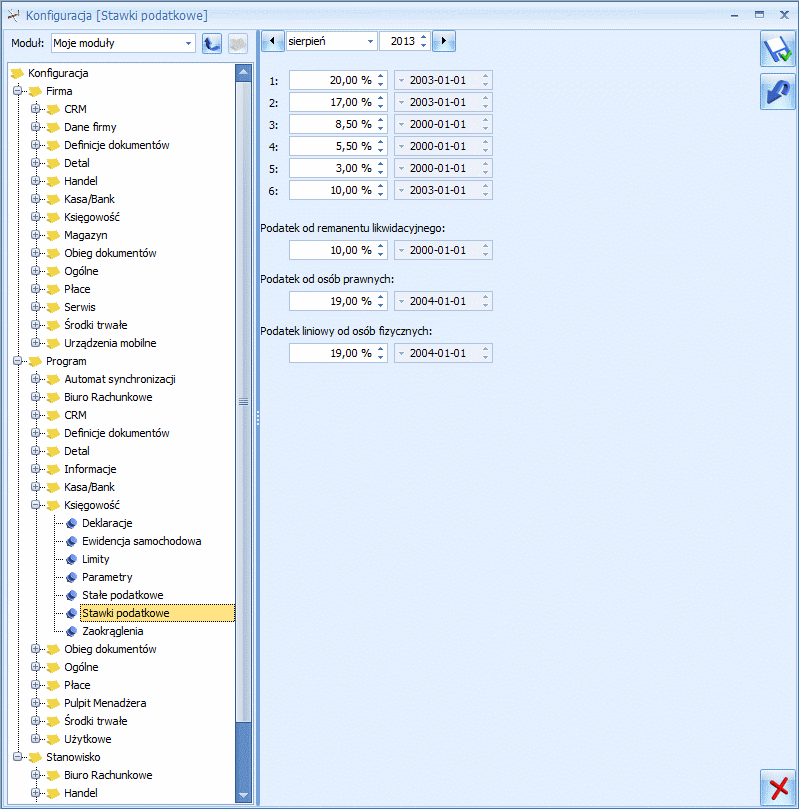Collapse the Stanowisko tree node
Screen dimensions: 799x809
(18, 757)
